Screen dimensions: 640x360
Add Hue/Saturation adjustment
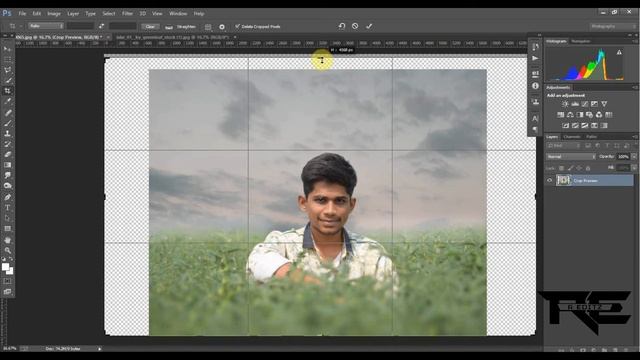[561, 115]
